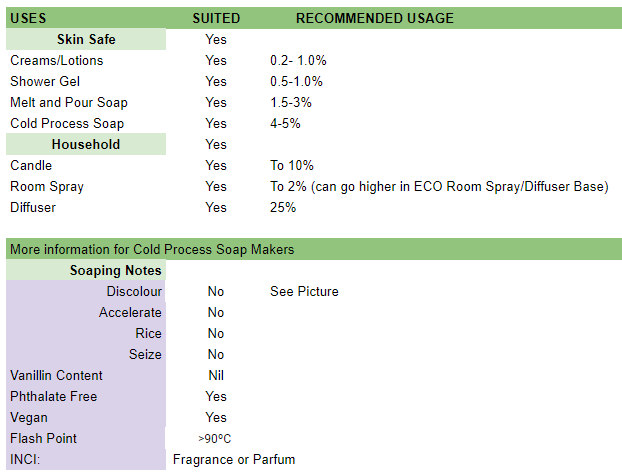Click the RECOMMENDED USAGE header
The height and width of the screenshot is (472, 622).
[x=374, y=18]
